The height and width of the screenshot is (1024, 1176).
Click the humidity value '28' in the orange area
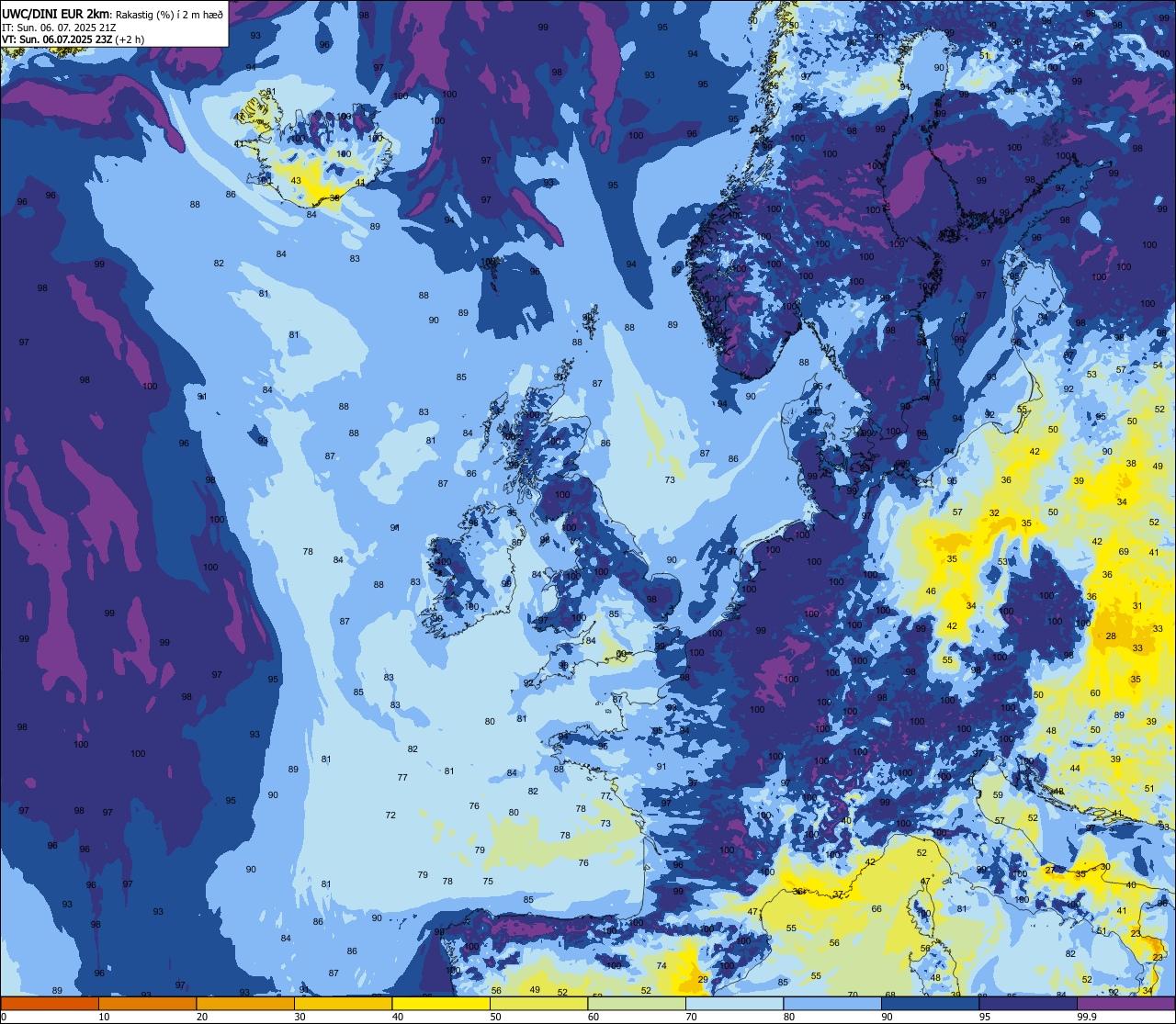pos(1111,636)
